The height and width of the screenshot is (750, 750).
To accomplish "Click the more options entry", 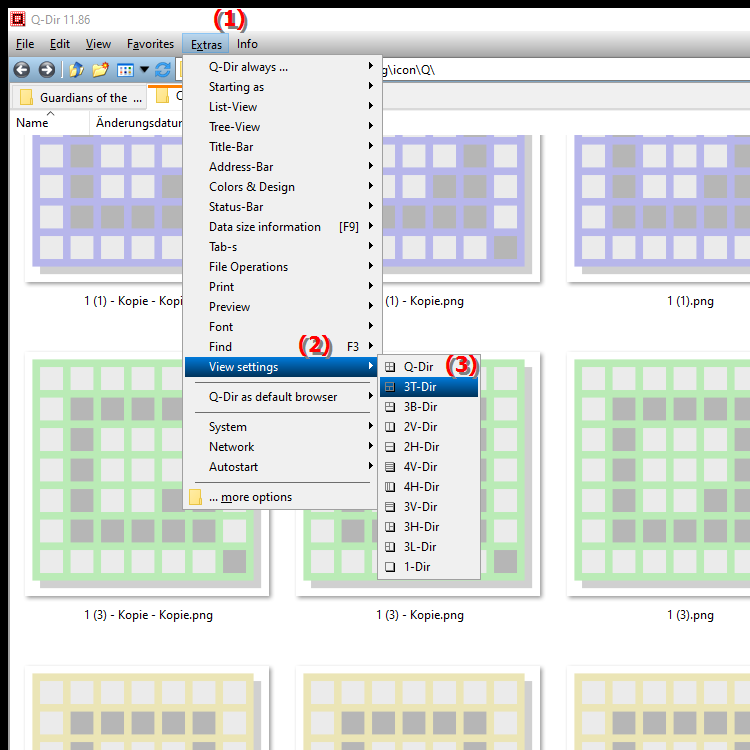I will click(x=283, y=497).
